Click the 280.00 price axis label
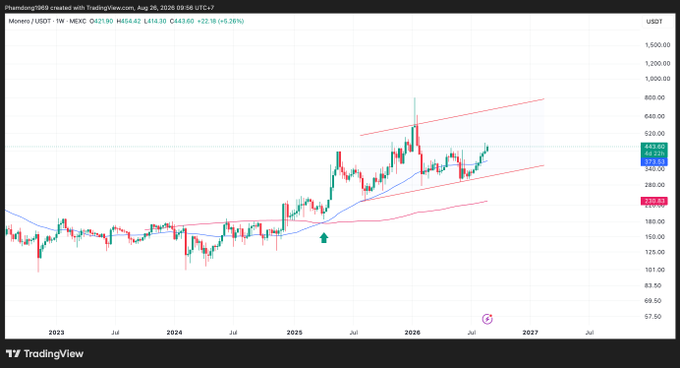 (x=655, y=185)
